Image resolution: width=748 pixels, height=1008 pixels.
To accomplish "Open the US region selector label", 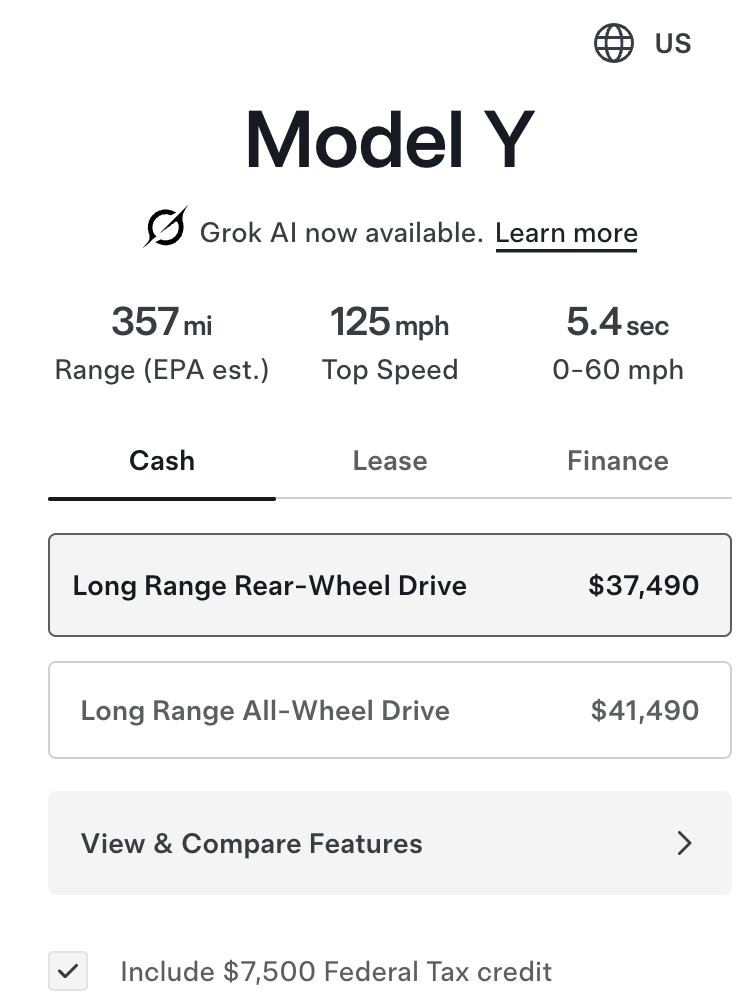I will (673, 44).
